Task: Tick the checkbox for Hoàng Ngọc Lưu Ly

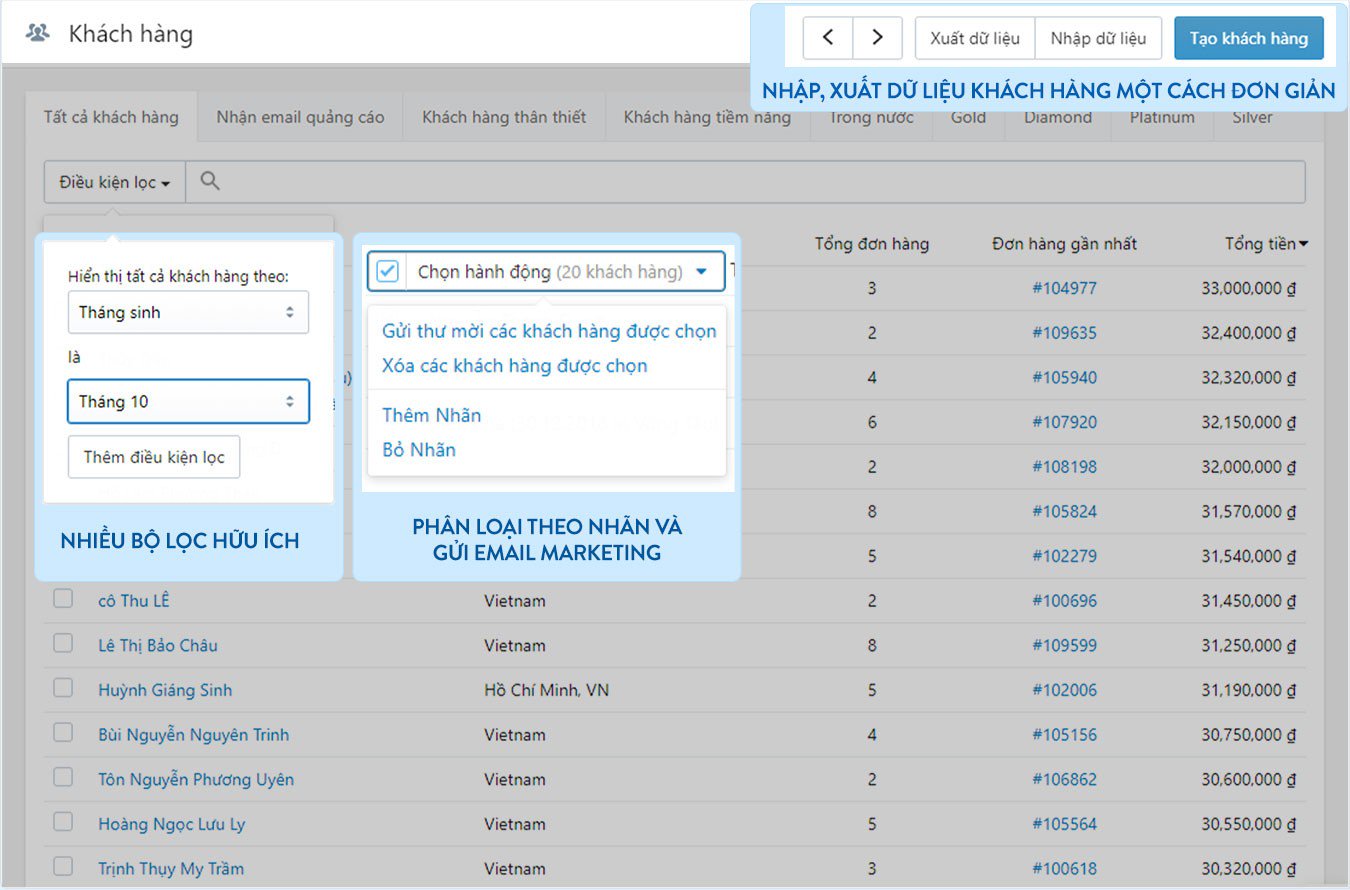Action: 63,822
